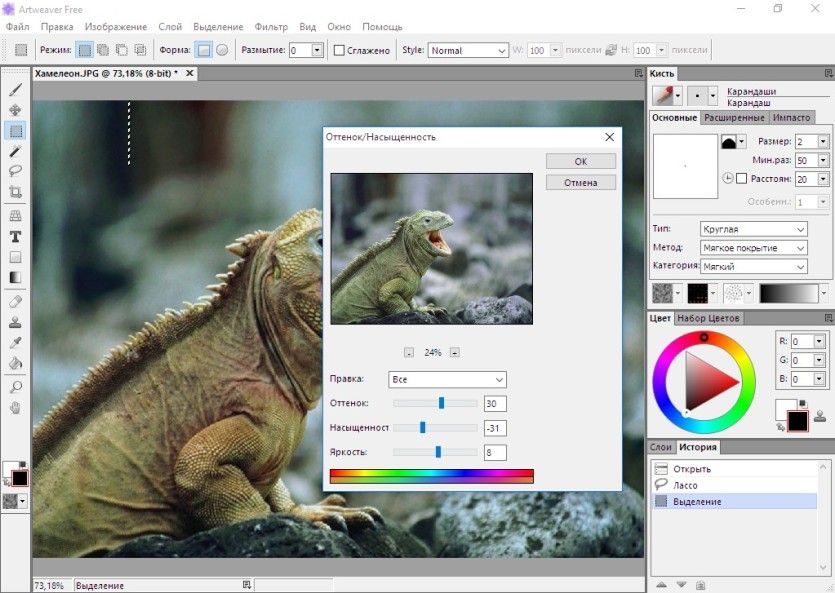
Task: Toggle the Расстоян checkbox
Action: coord(741,178)
